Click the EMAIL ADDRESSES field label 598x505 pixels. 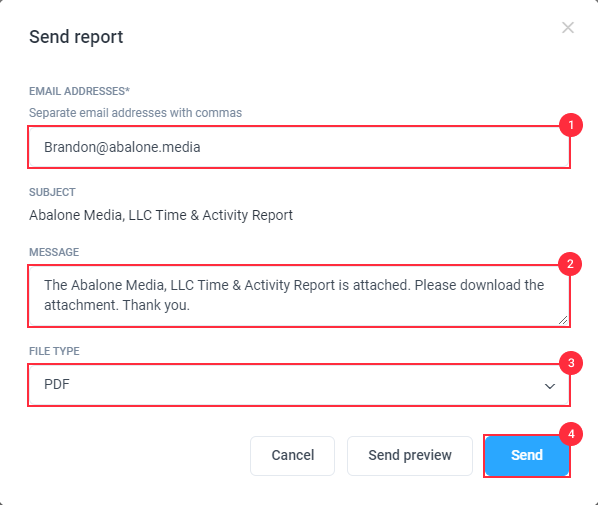(79, 92)
